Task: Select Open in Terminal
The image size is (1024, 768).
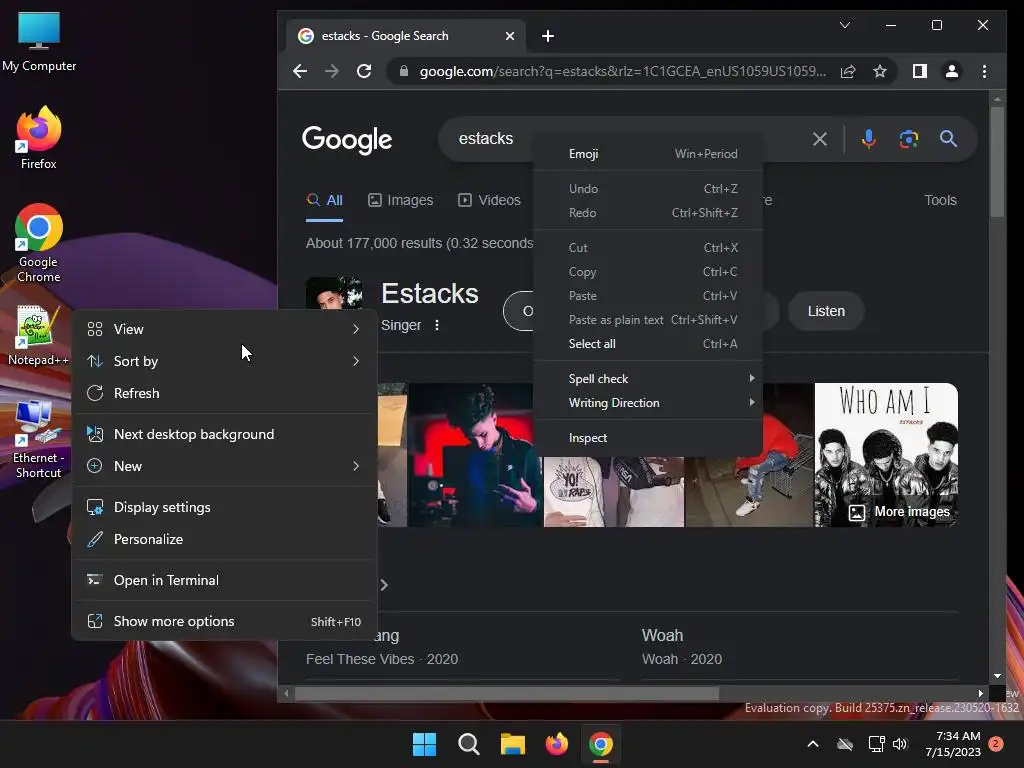Action: (x=224, y=581)
